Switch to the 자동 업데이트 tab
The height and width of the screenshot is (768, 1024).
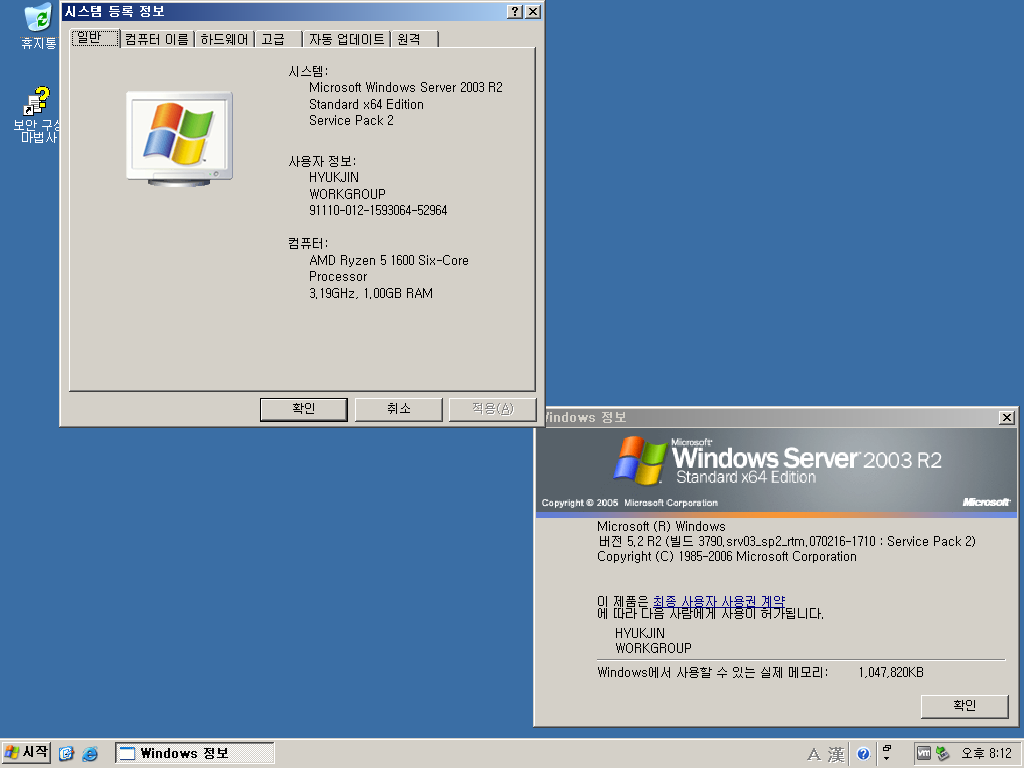tap(346, 39)
